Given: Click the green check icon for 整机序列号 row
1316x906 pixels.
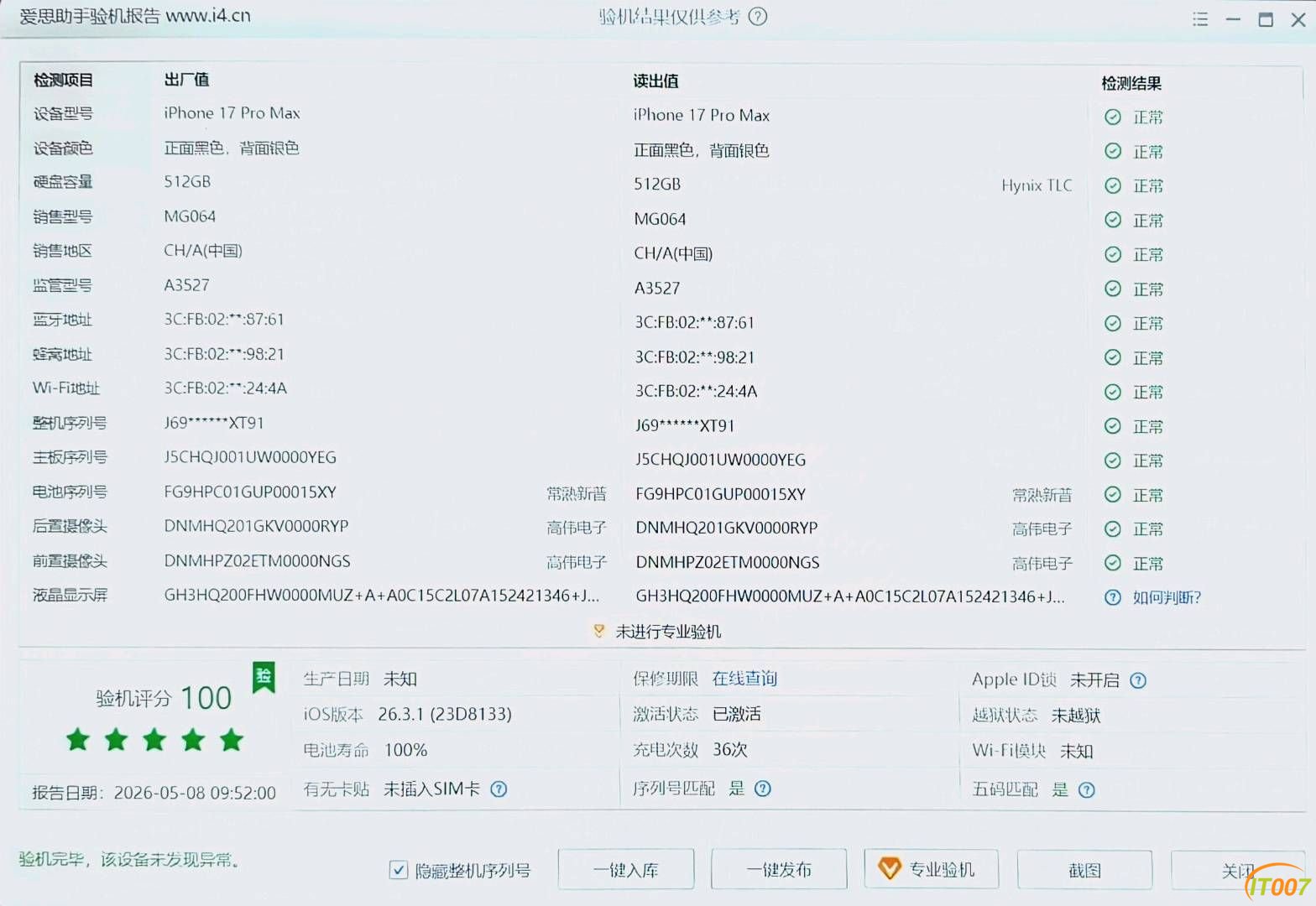Looking at the screenshot, I should click(x=1113, y=426).
